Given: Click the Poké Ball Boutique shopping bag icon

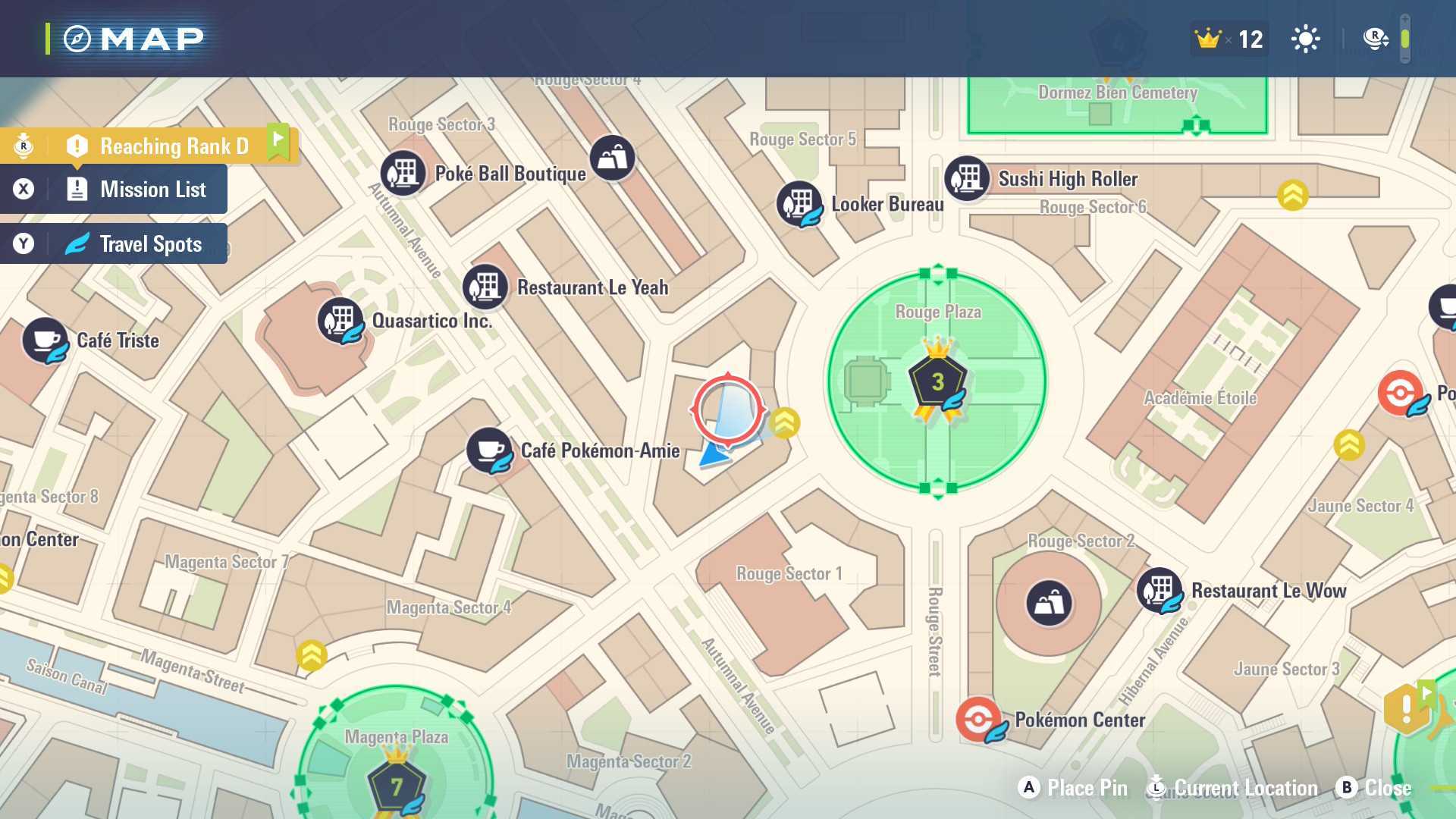Looking at the screenshot, I should click(612, 158).
